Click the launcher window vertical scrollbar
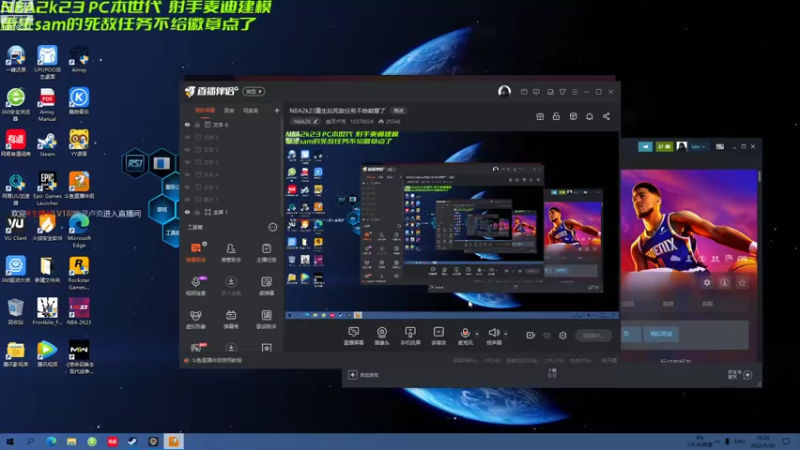This screenshot has width=800, height=450. coord(760,176)
